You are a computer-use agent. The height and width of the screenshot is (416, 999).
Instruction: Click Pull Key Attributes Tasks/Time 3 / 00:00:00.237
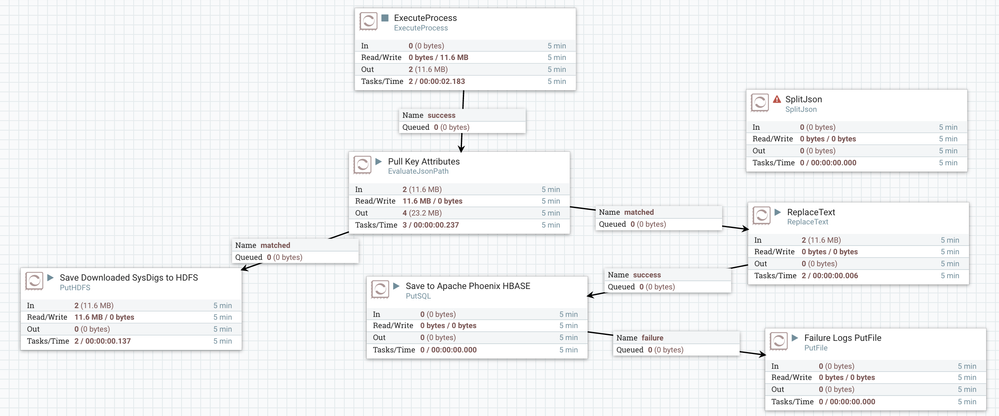click(431, 225)
